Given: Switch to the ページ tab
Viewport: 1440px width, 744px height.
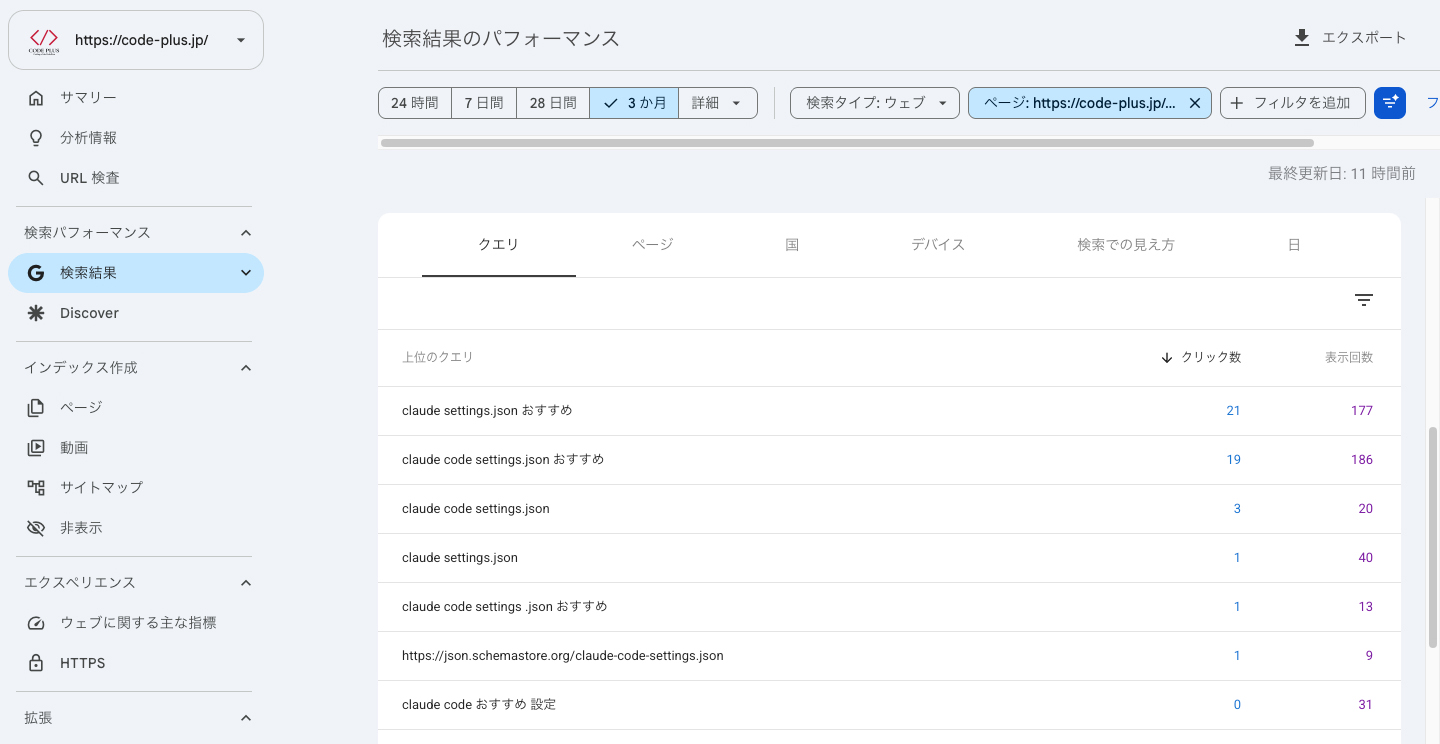Looking at the screenshot, I should (653, 245).
